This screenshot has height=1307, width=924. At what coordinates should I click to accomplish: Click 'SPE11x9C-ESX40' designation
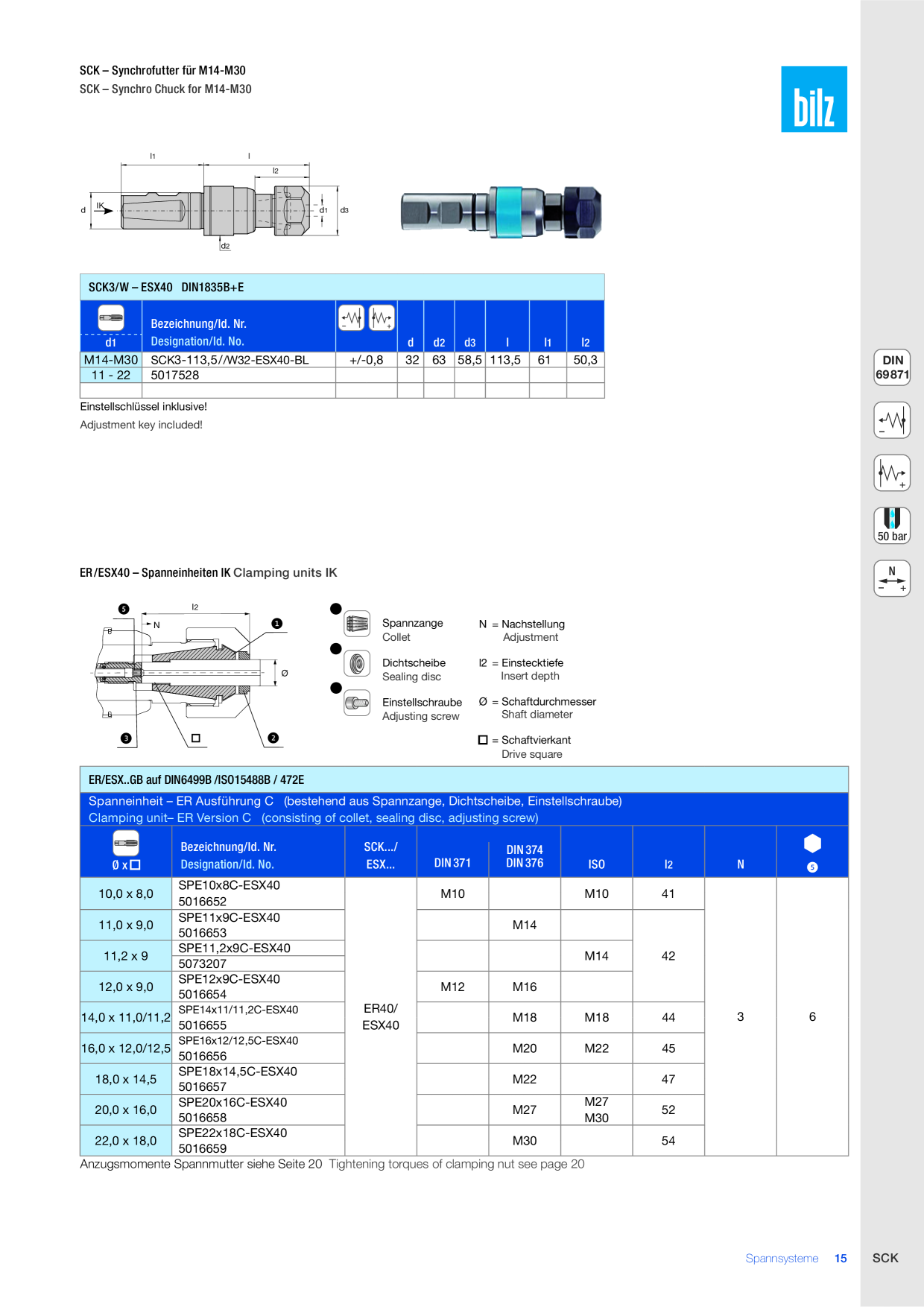(230, 917)
